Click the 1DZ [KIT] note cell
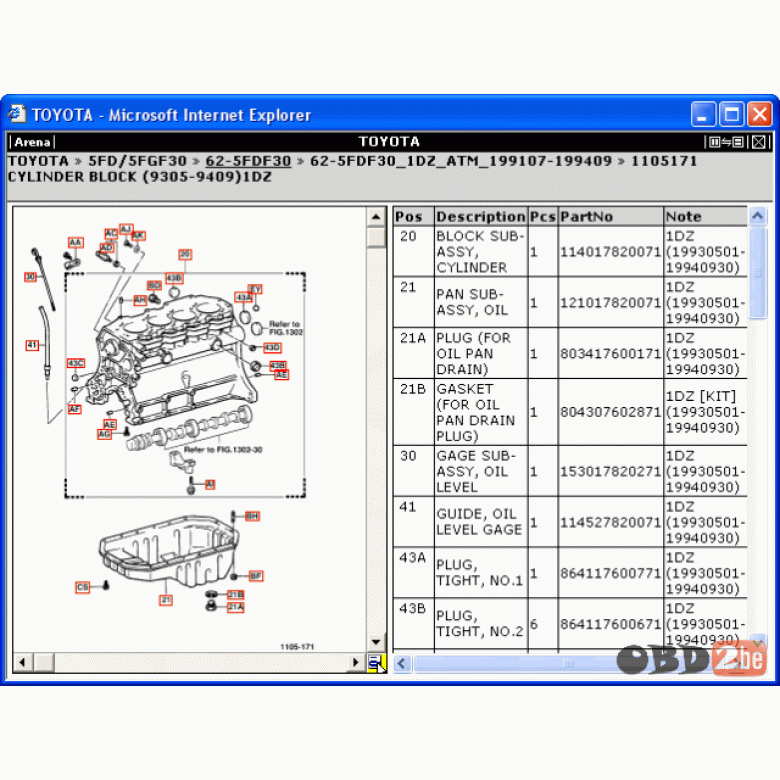The width and height of the screenshot is (780, 780). [x=705, y=412]
